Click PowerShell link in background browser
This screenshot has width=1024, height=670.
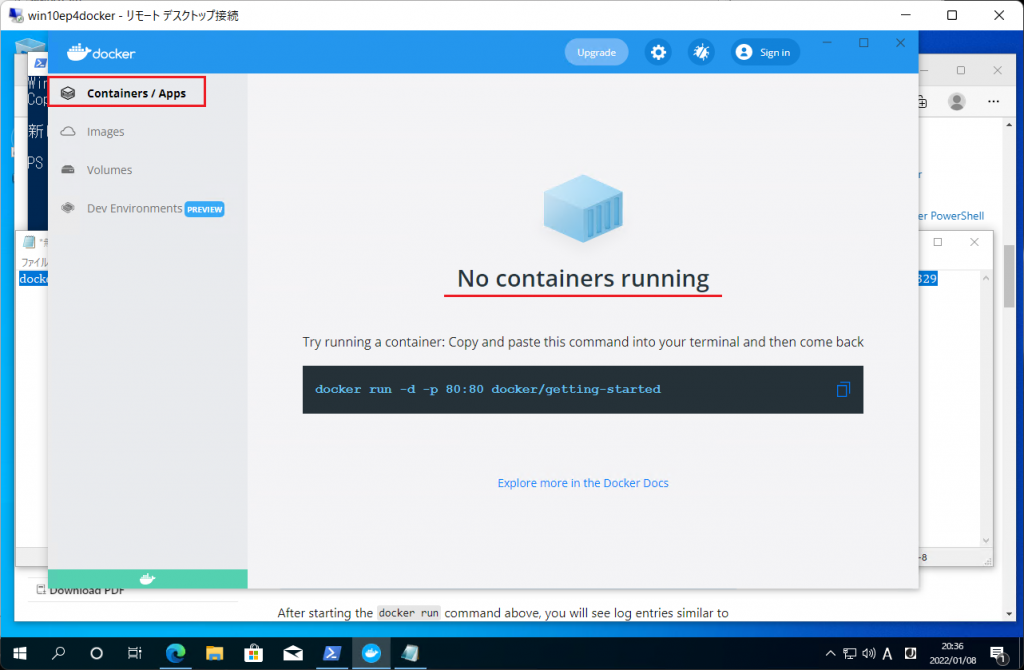pos(951,215)
